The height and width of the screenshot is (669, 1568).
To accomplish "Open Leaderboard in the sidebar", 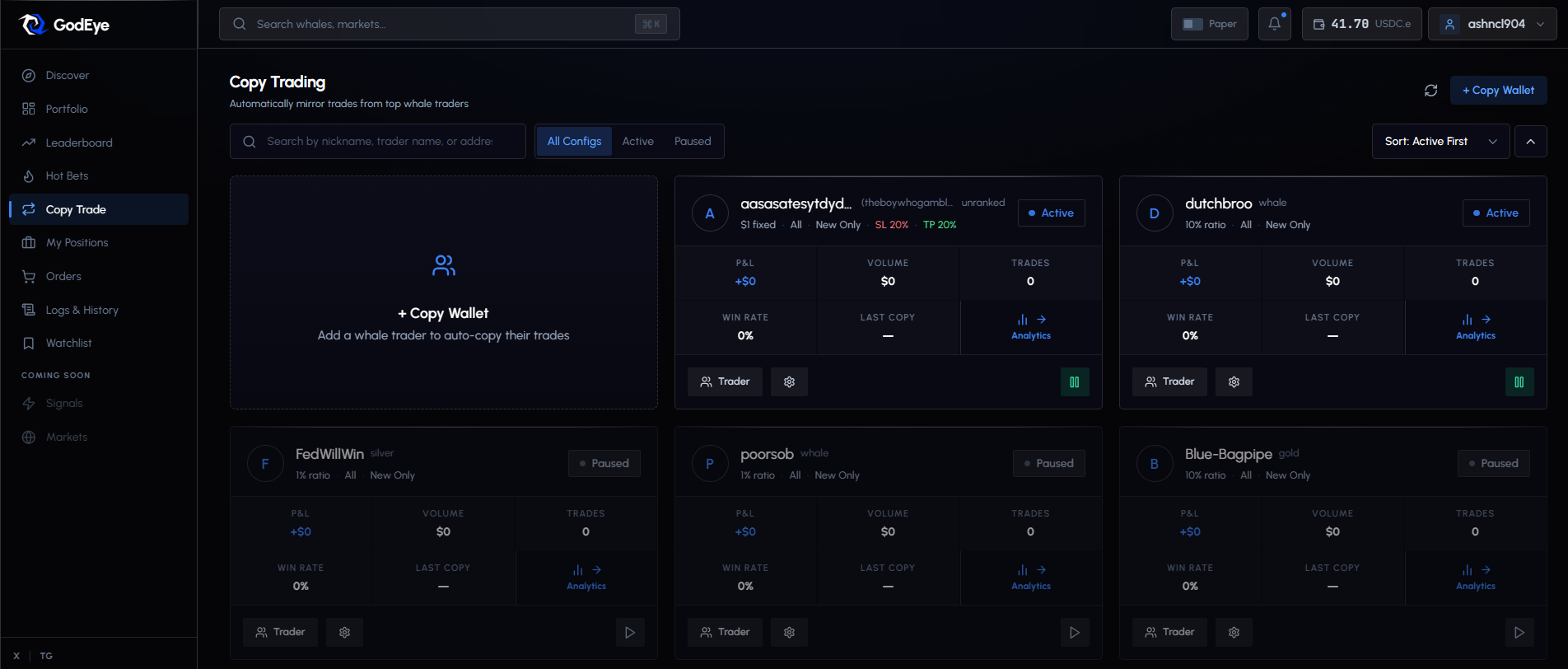I will click(x=99, y=143).
